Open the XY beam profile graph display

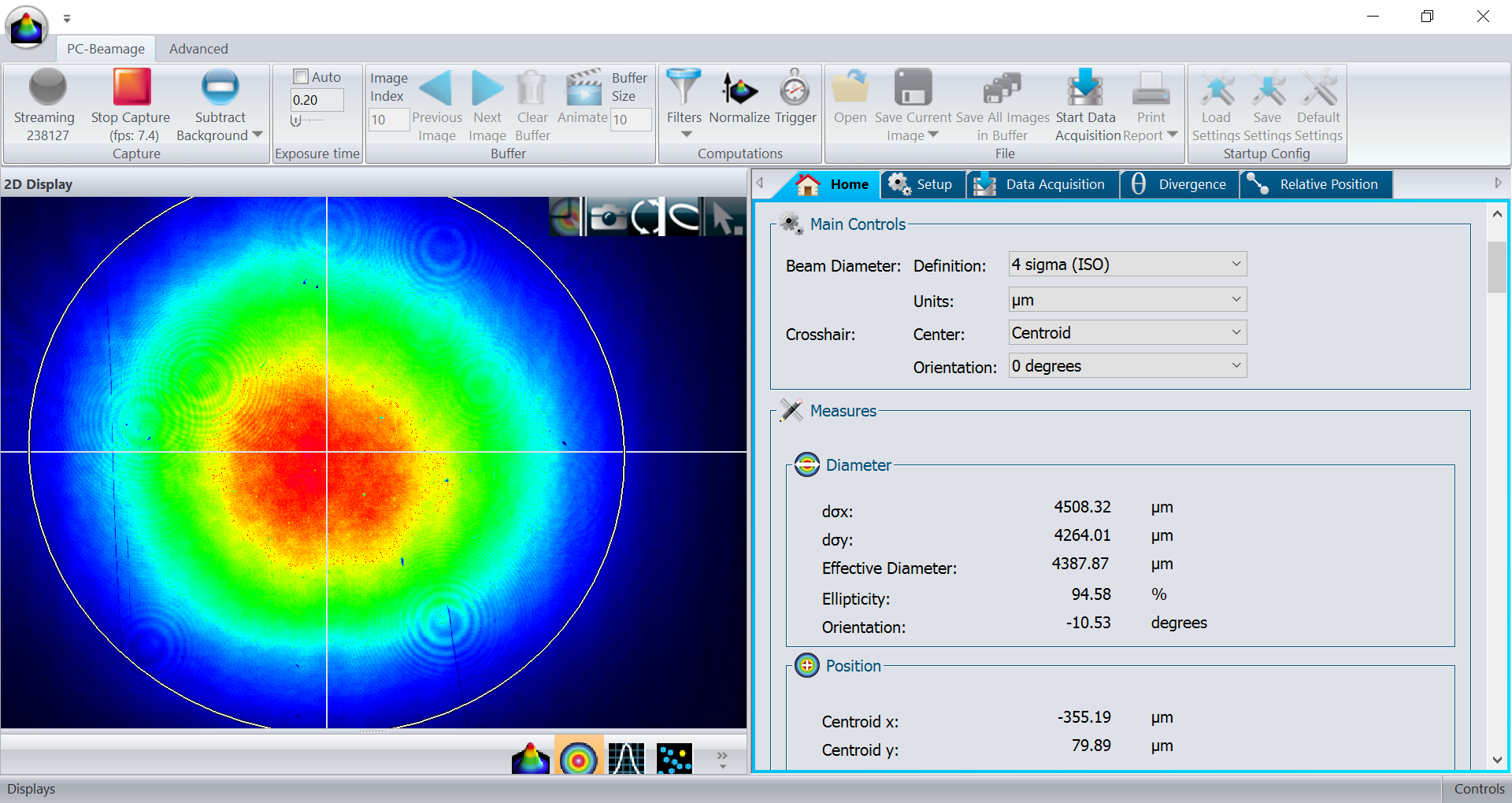(x=626, y=759)
